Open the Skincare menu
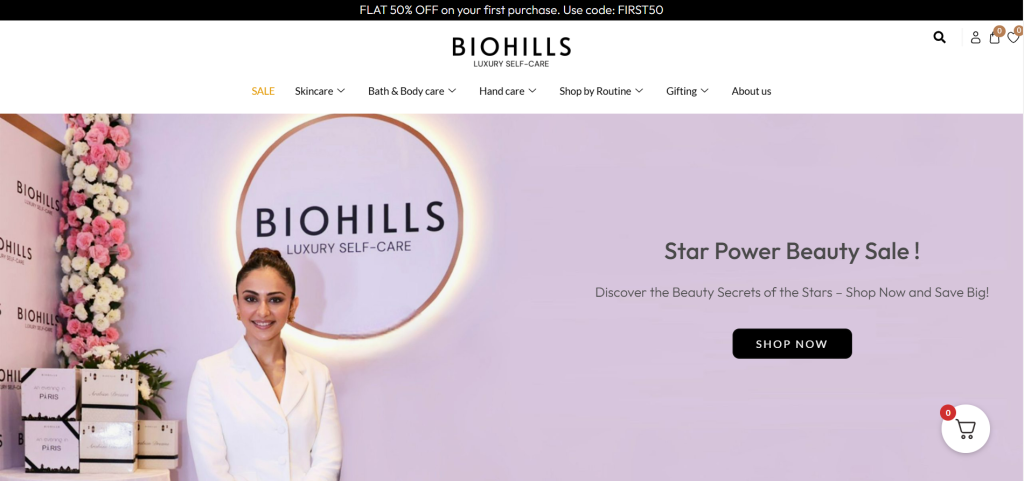The width and height of the screenshot is (1024, 481). tap(314, 91)
